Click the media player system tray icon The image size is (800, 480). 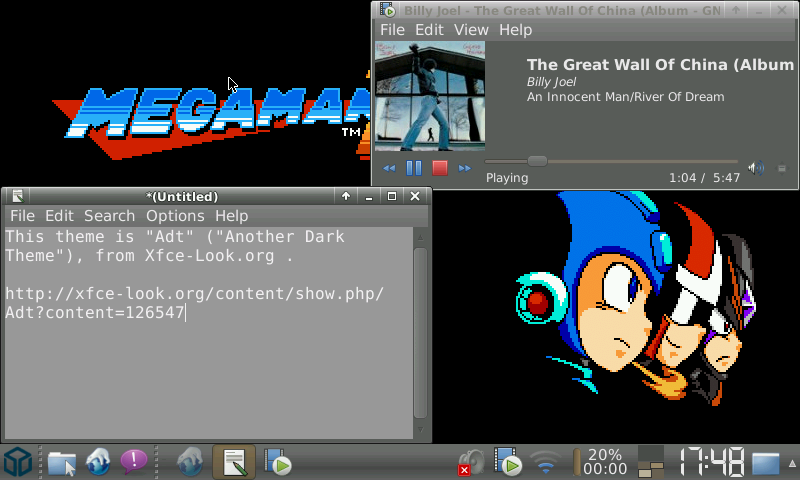click(x=509, y=462)
